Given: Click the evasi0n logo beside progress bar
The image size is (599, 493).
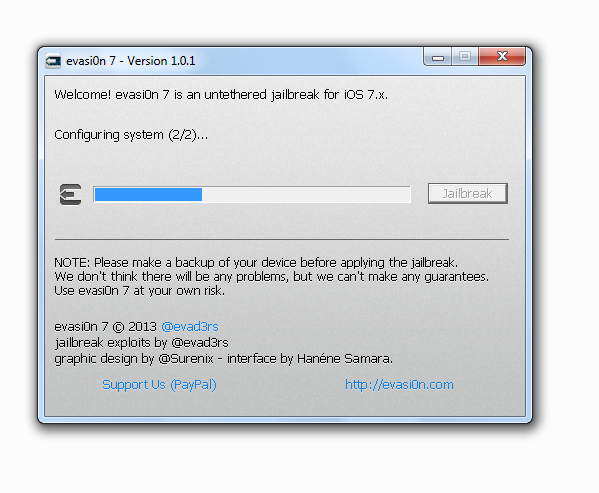Looking at the screenshot, I should (71, 194).
